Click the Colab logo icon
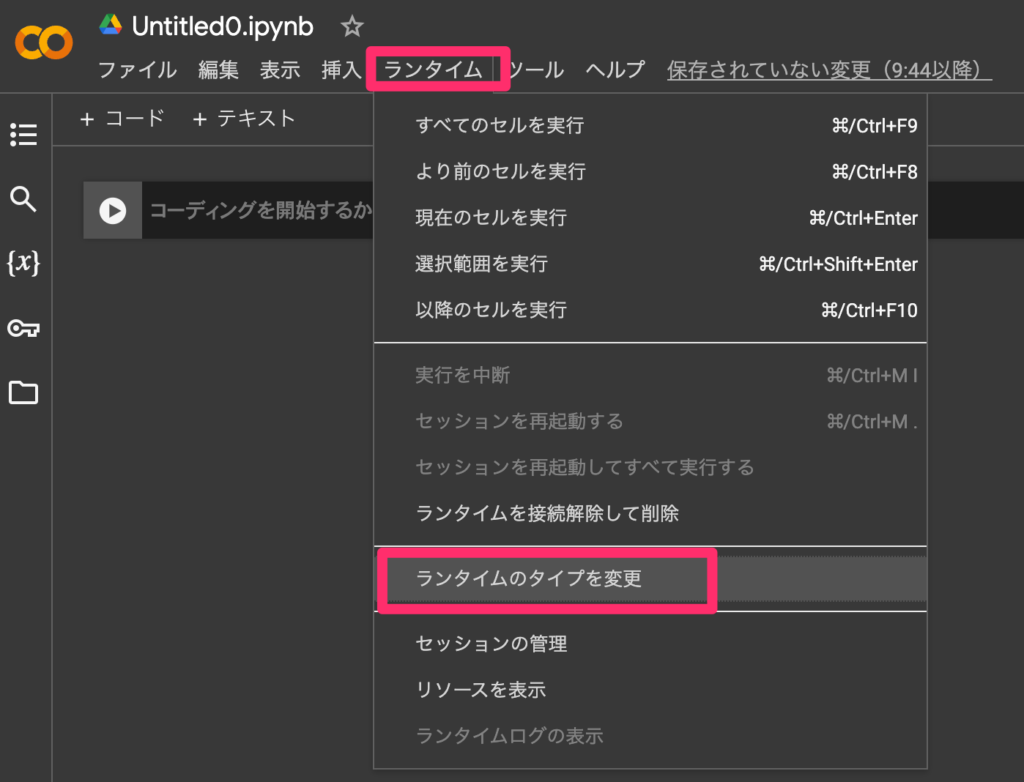 tap(44, 42)
